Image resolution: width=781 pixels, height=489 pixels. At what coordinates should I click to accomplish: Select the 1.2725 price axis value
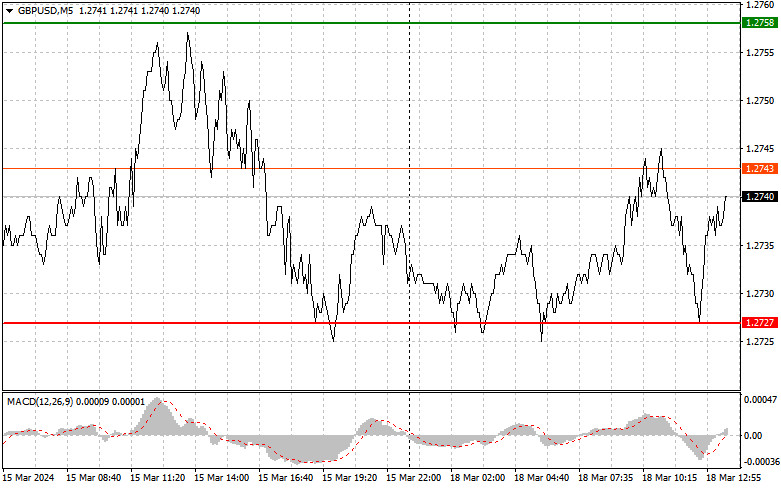[x=760, y=342]
